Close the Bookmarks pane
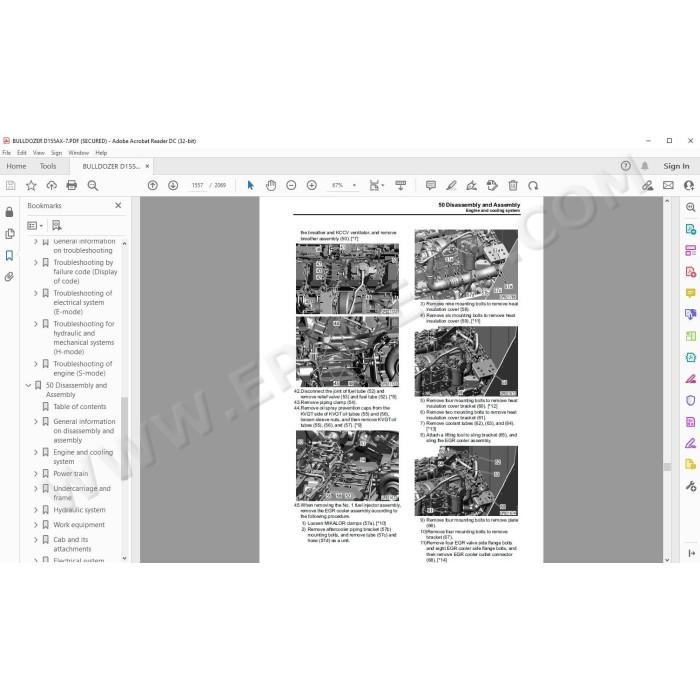Viewport: 700px width, 700px height. [118, 205]
